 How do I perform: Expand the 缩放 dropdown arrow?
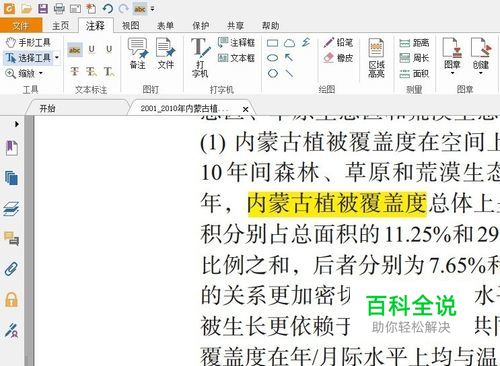[41, 73]
